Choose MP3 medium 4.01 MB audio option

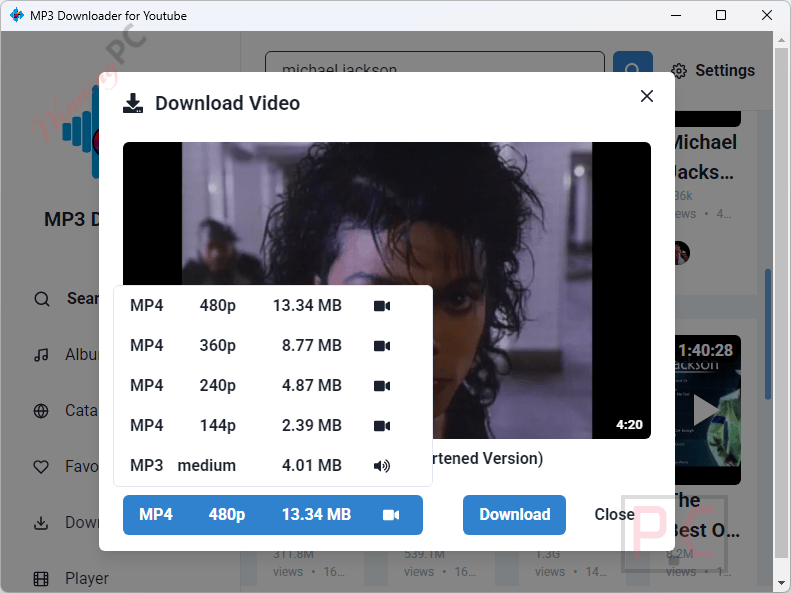[273, 465]
